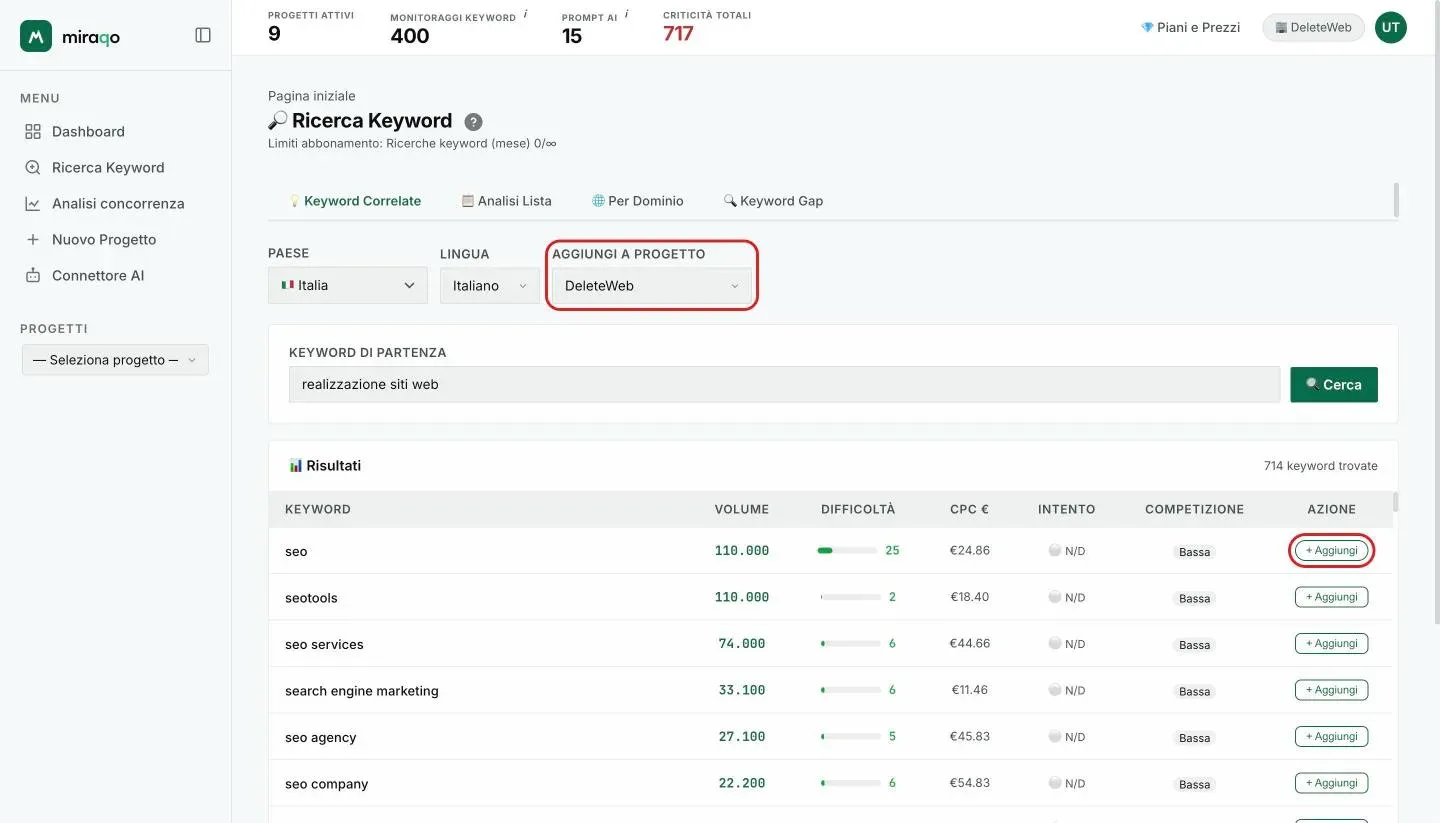Click the results table vertical scrollbar
Screen dimensions: 1440x823
click(x=1396, y=502)
